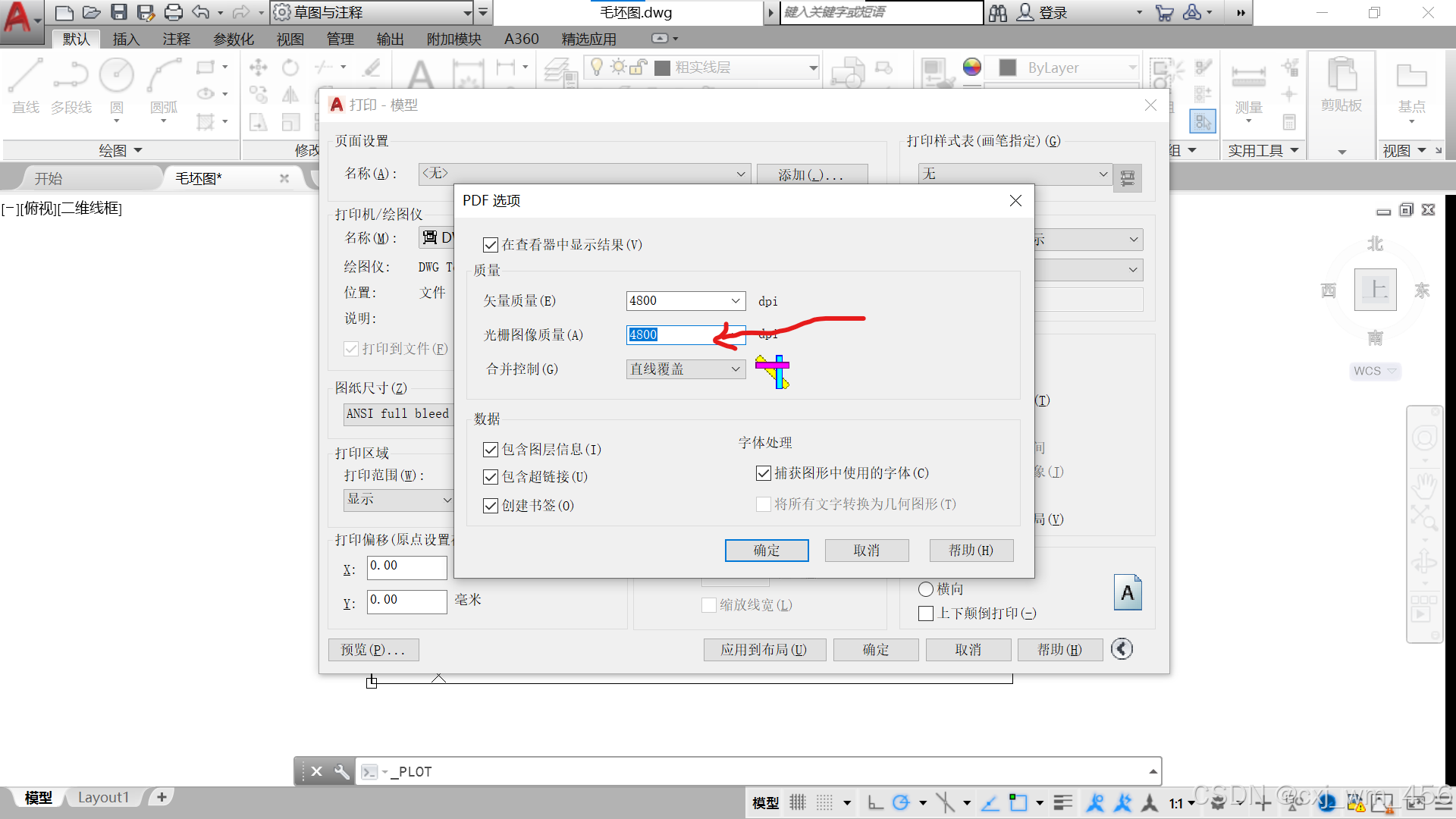Click the Infocenter search binoculars icon
The height and width of the screenshot is (819, 1456).
998,12
